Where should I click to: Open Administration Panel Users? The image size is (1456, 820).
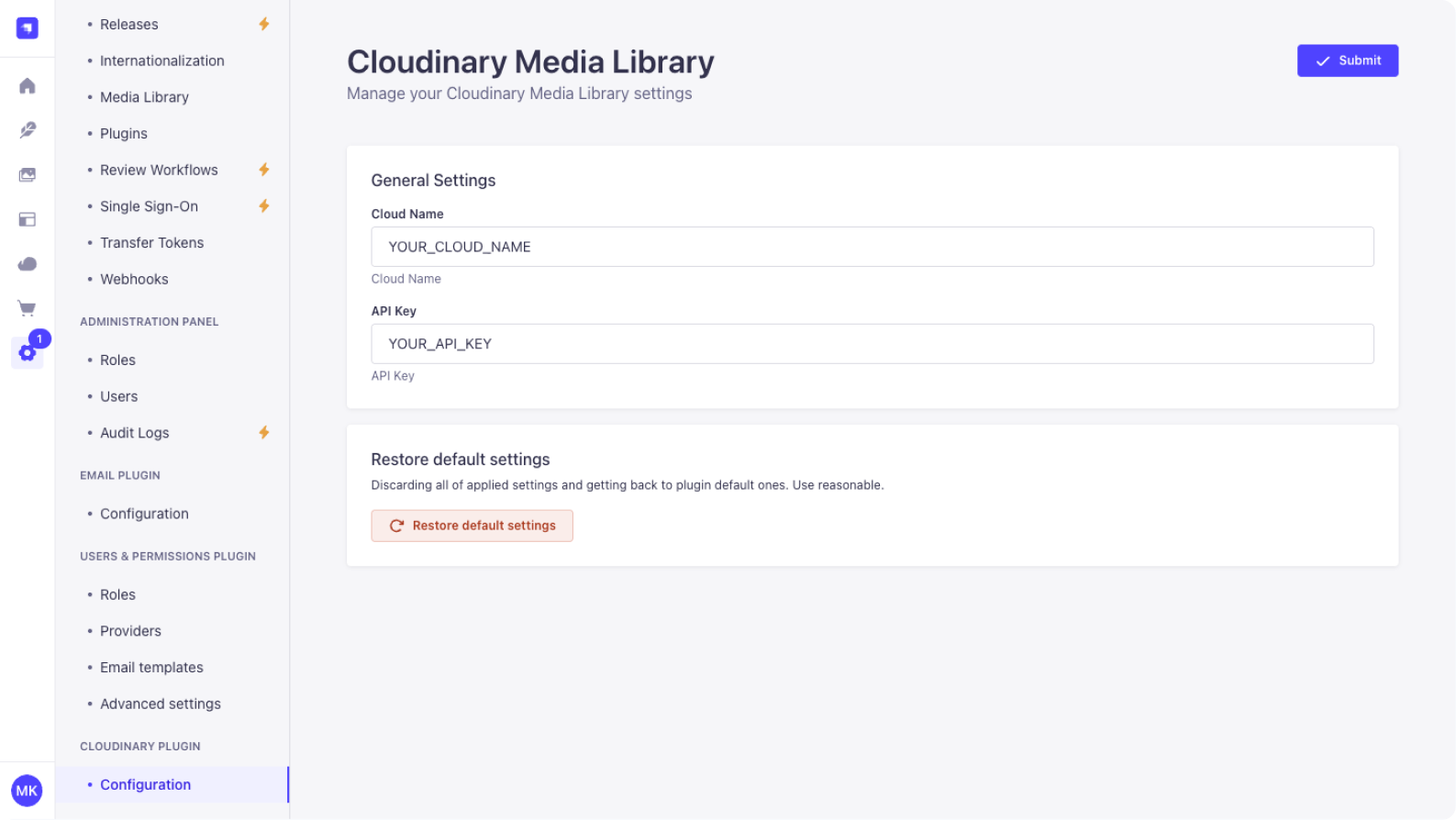118,396
